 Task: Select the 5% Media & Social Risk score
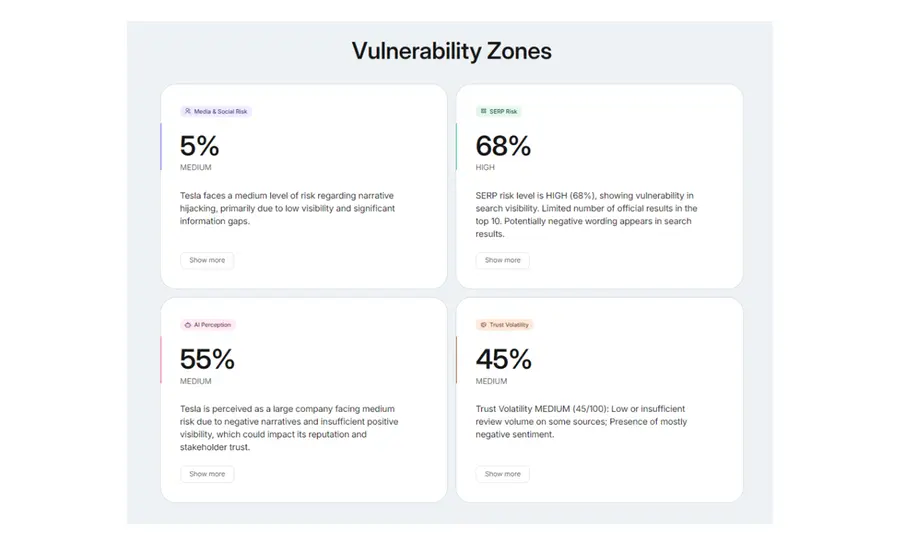click(199, 146)
